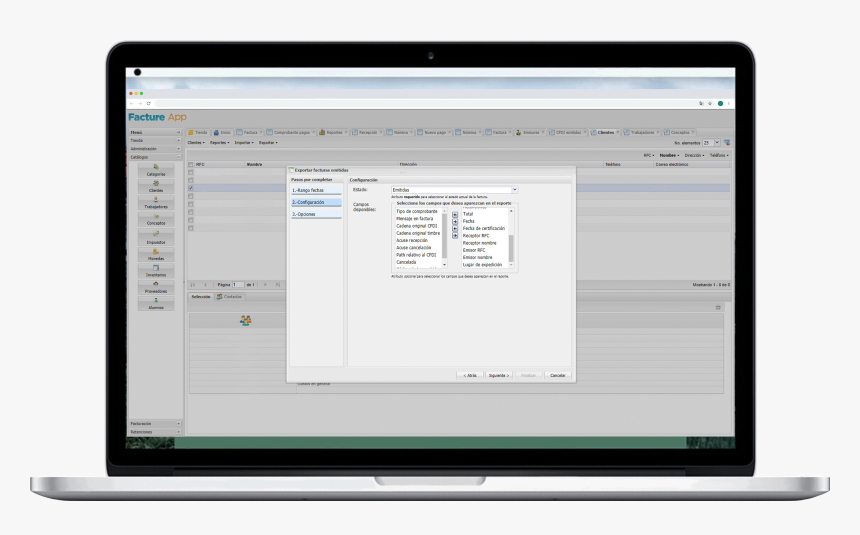Image resolution: width=860 pixels, height=535 pixels.
Task: Open the Conceptos catalog icon
Action: pos(156,219)
